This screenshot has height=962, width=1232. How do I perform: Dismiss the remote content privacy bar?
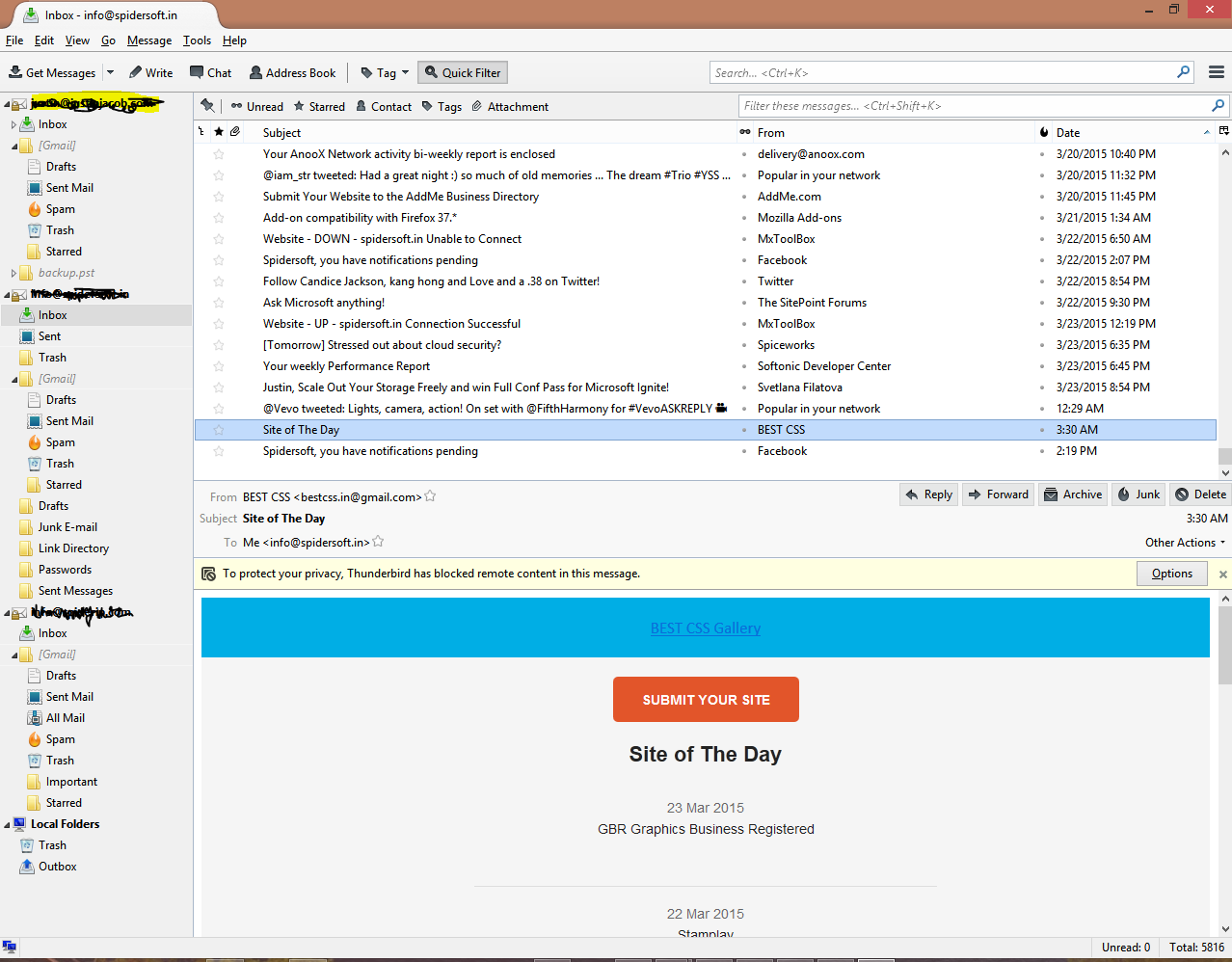tap(1222, 575)
